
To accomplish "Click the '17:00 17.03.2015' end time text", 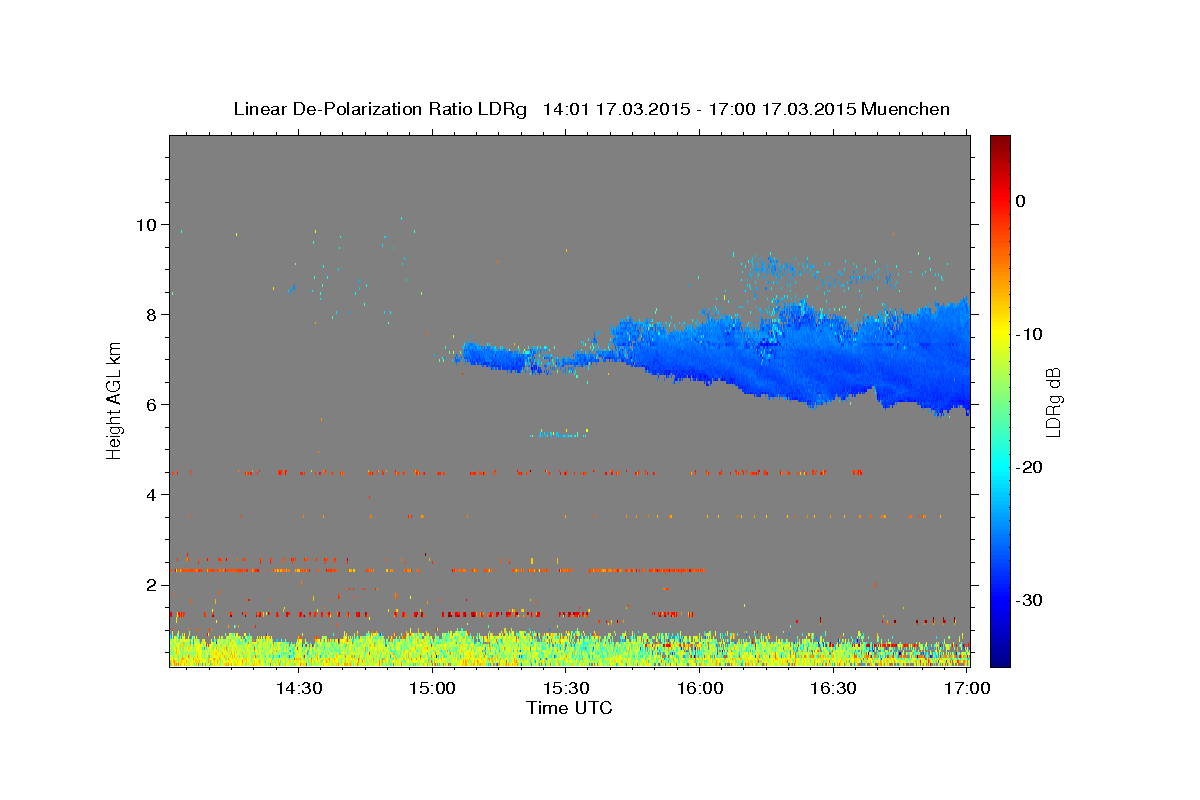I will click(781, 109).
